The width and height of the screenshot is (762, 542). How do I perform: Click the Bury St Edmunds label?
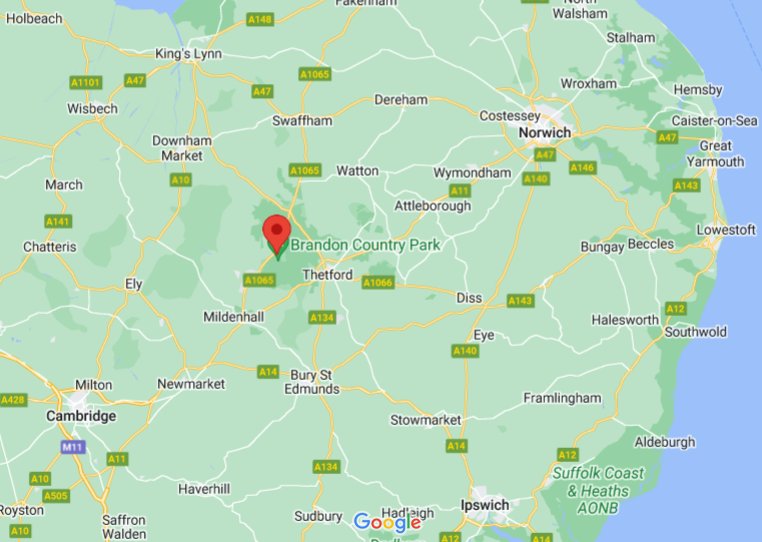pos(312,382)
